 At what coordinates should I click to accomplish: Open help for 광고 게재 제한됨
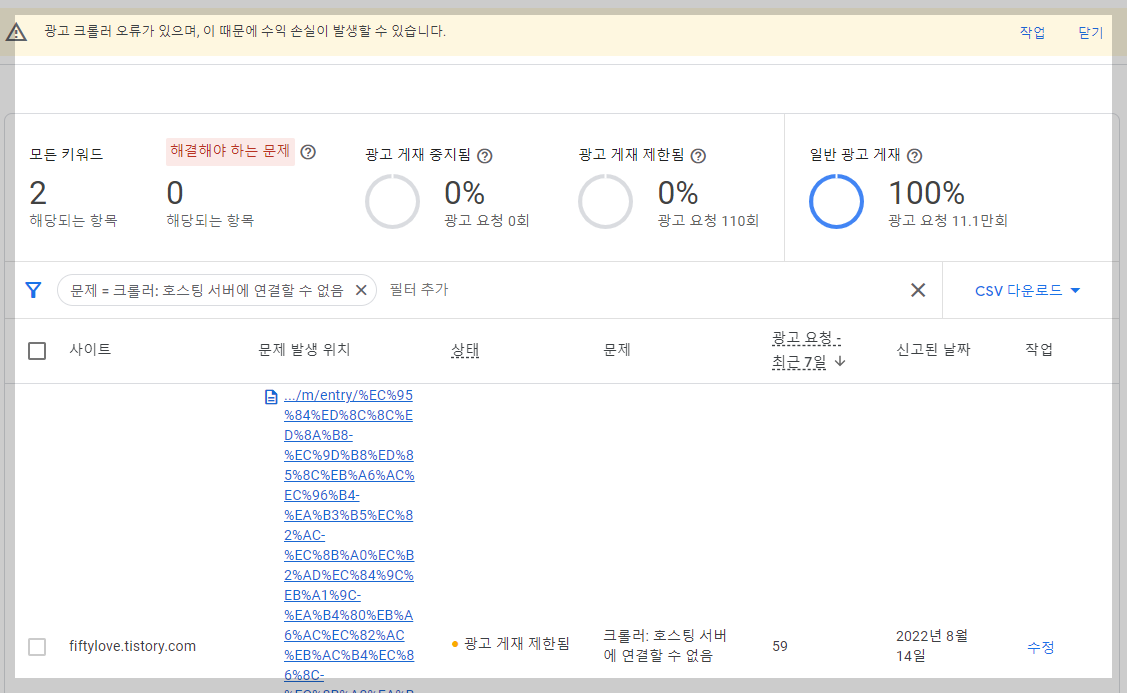(698, 156)
